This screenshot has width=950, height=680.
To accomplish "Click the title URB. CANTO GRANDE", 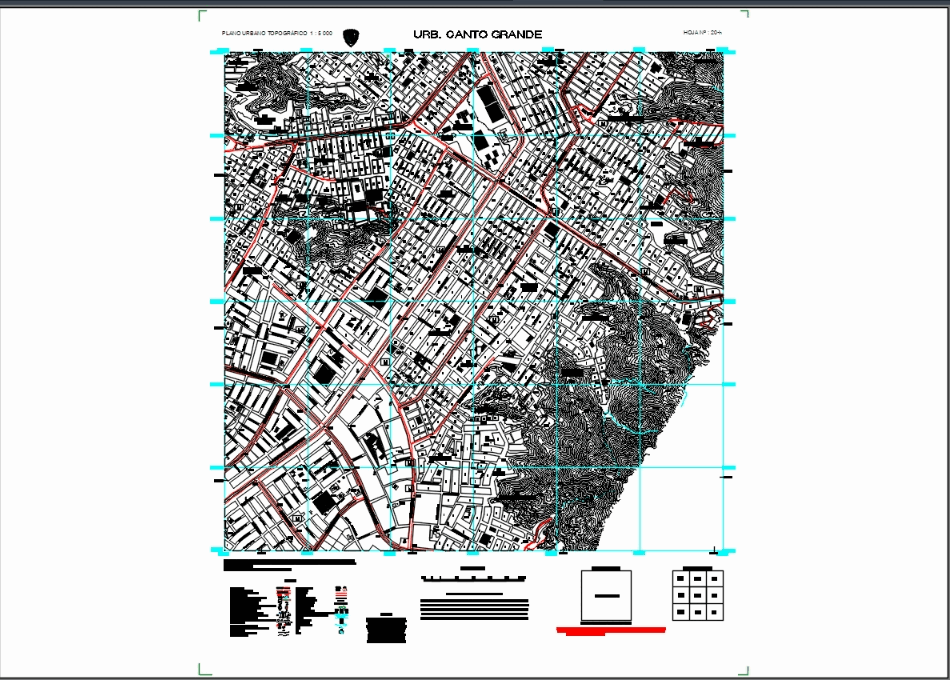I will click(477, 32).
